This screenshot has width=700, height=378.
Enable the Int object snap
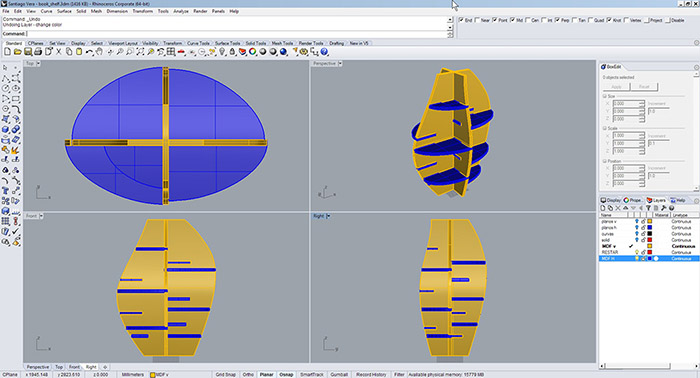pyautogui.click(x=544, y=20)
